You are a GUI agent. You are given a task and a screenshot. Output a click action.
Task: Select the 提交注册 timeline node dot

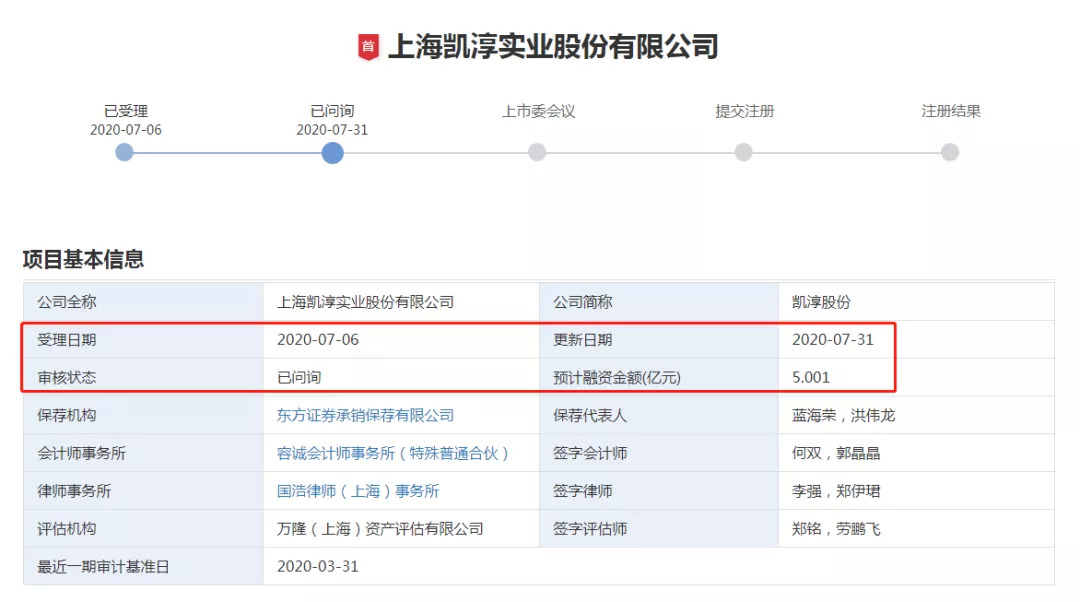click(x=743, y=152)
